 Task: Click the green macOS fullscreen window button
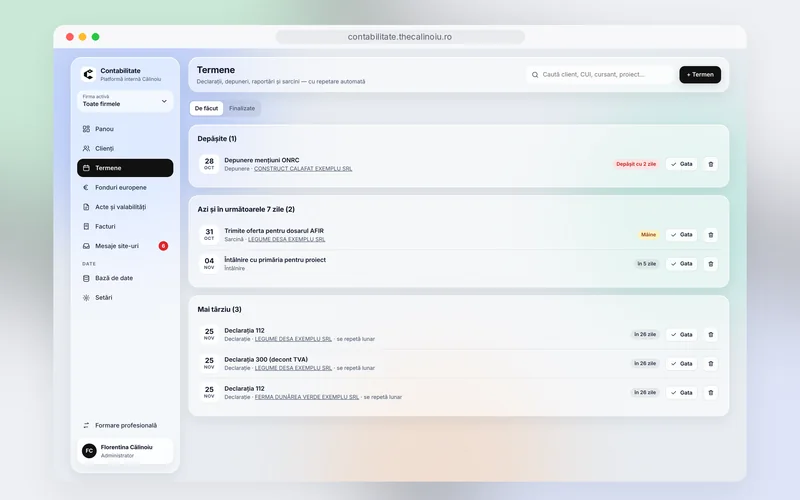(95, 37)
